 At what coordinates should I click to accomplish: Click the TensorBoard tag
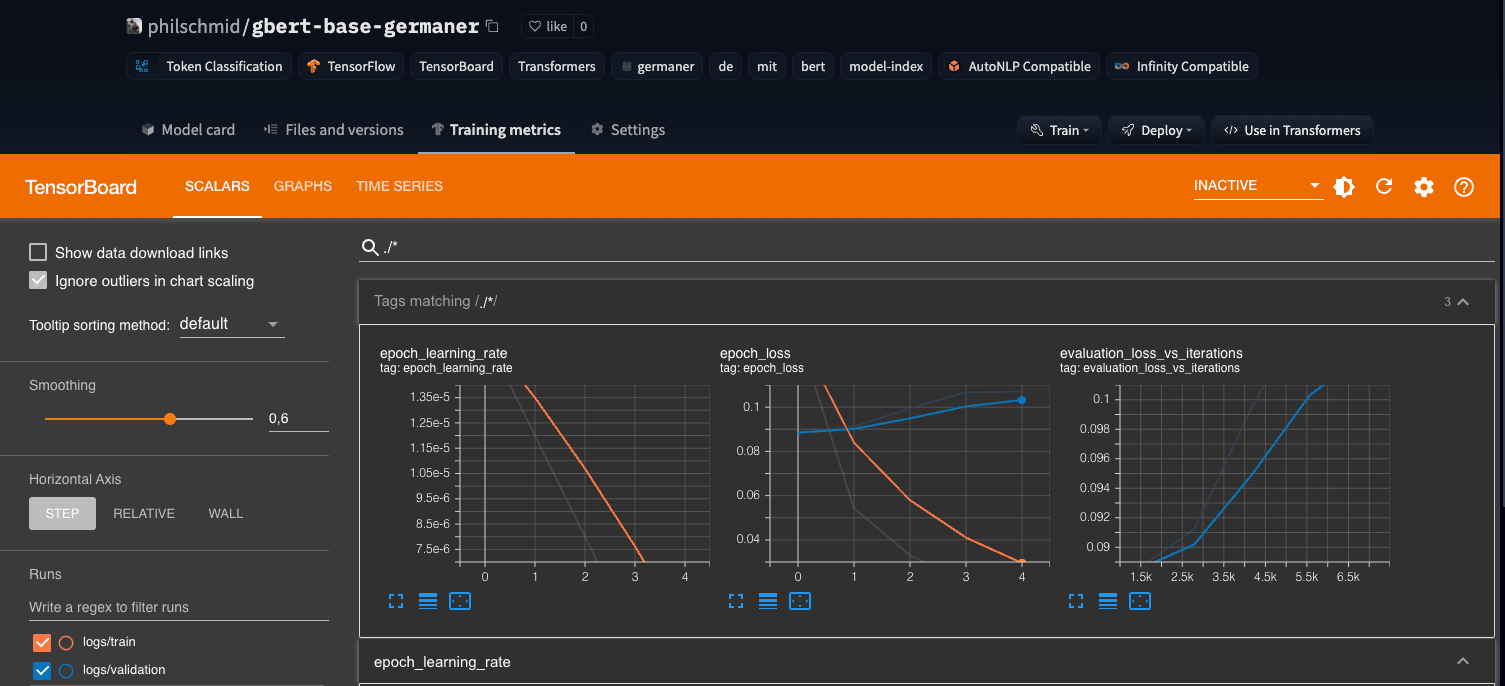[456, 66]
